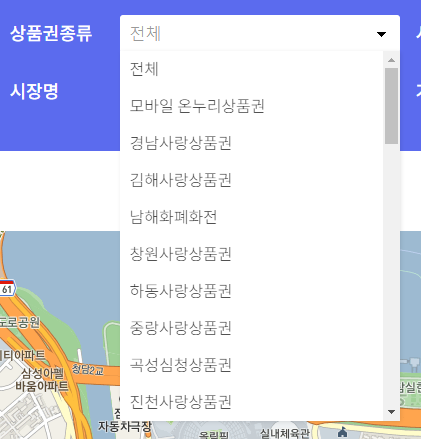Click the scrollbar up arrow in list
Image resolution: width=421 pixels, height=439 pixels.
[391, 60]
